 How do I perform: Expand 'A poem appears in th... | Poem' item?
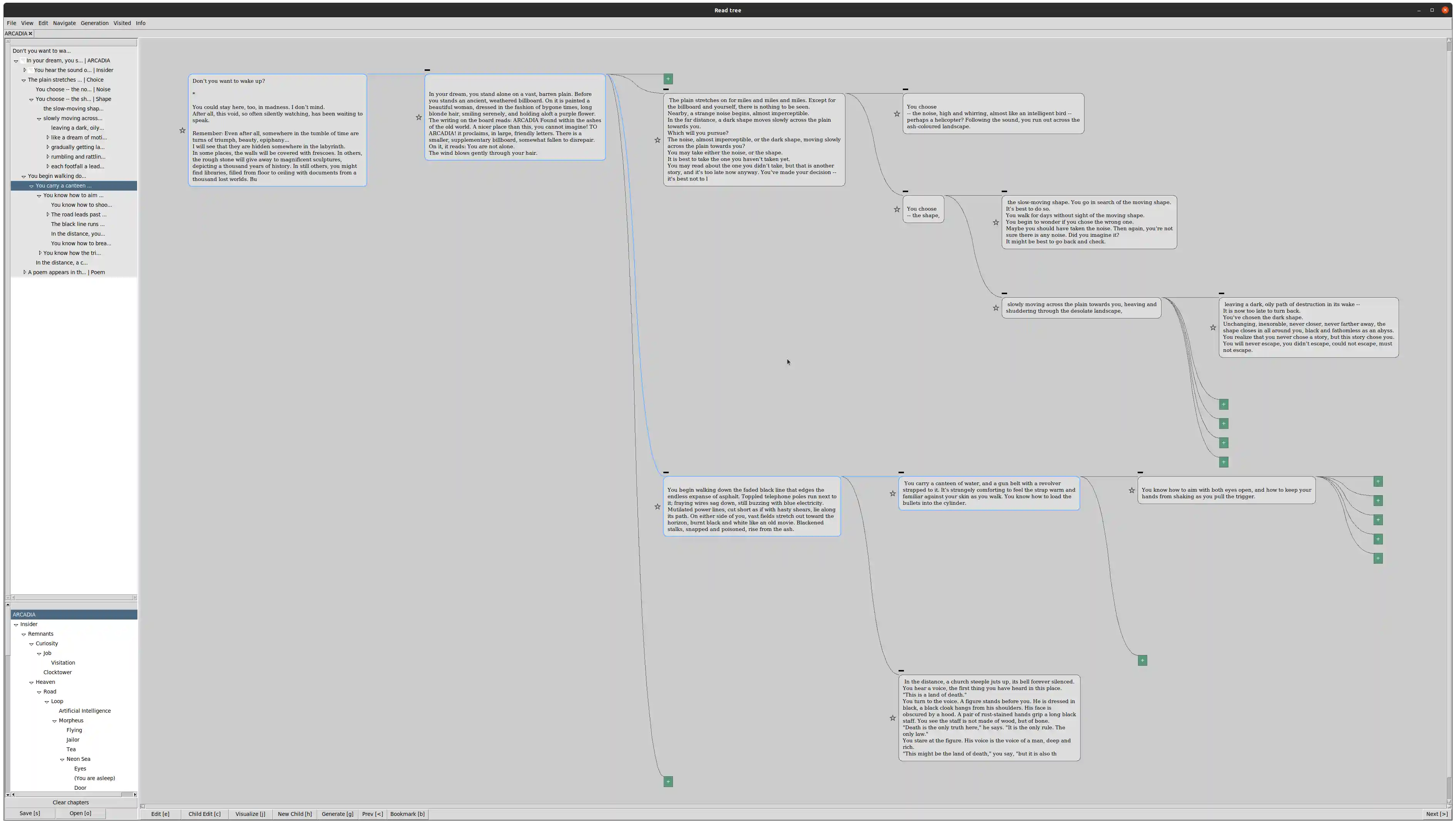tap(25, 272)
